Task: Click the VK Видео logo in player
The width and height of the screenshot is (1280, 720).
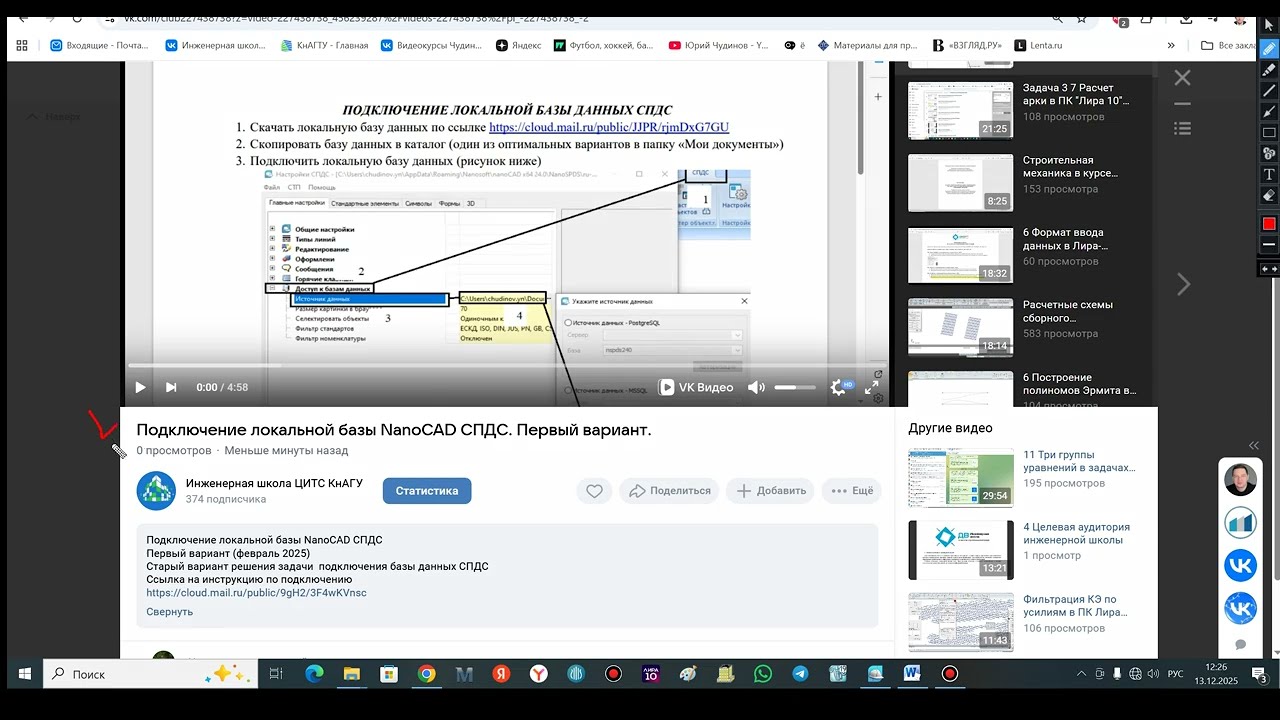Action: coord(696,387)
